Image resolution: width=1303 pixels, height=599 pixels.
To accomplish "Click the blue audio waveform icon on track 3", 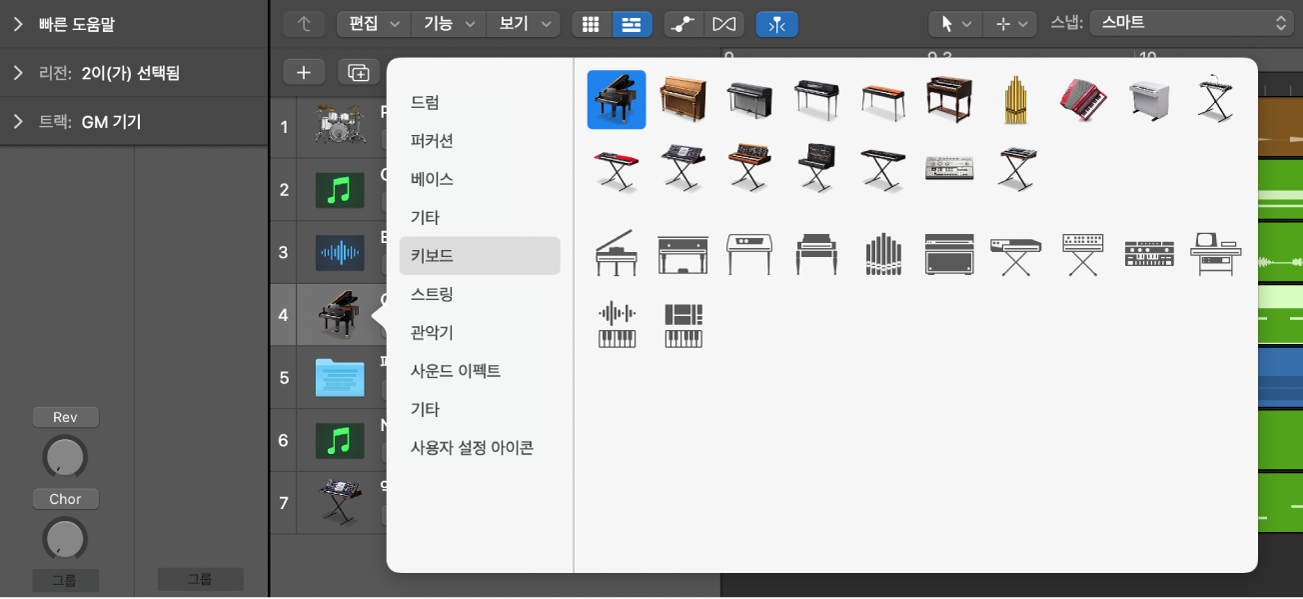I will click(340, 252).
